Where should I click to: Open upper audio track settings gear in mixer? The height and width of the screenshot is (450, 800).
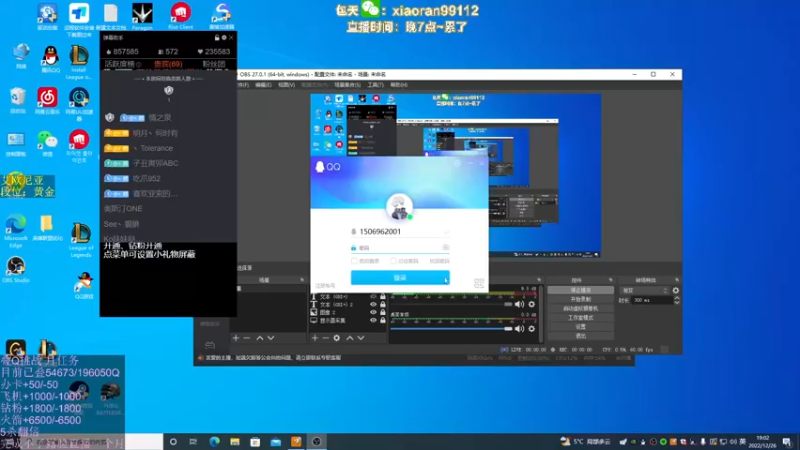pos(532,304)
